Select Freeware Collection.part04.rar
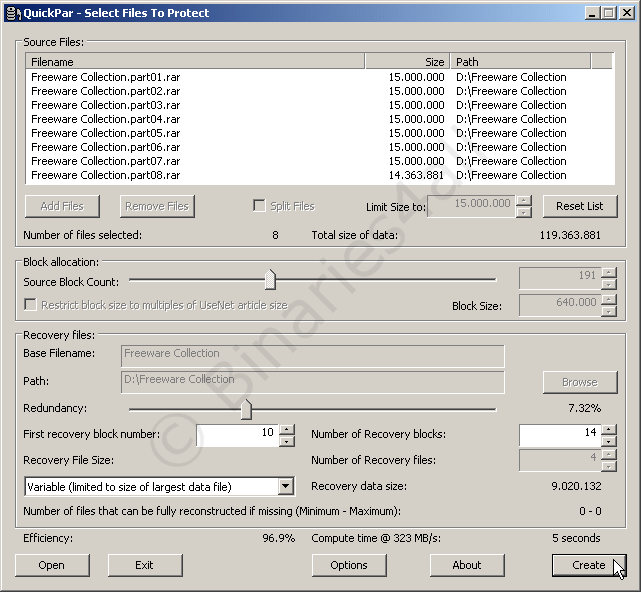641x592 pixels. (x=105, y=119)
